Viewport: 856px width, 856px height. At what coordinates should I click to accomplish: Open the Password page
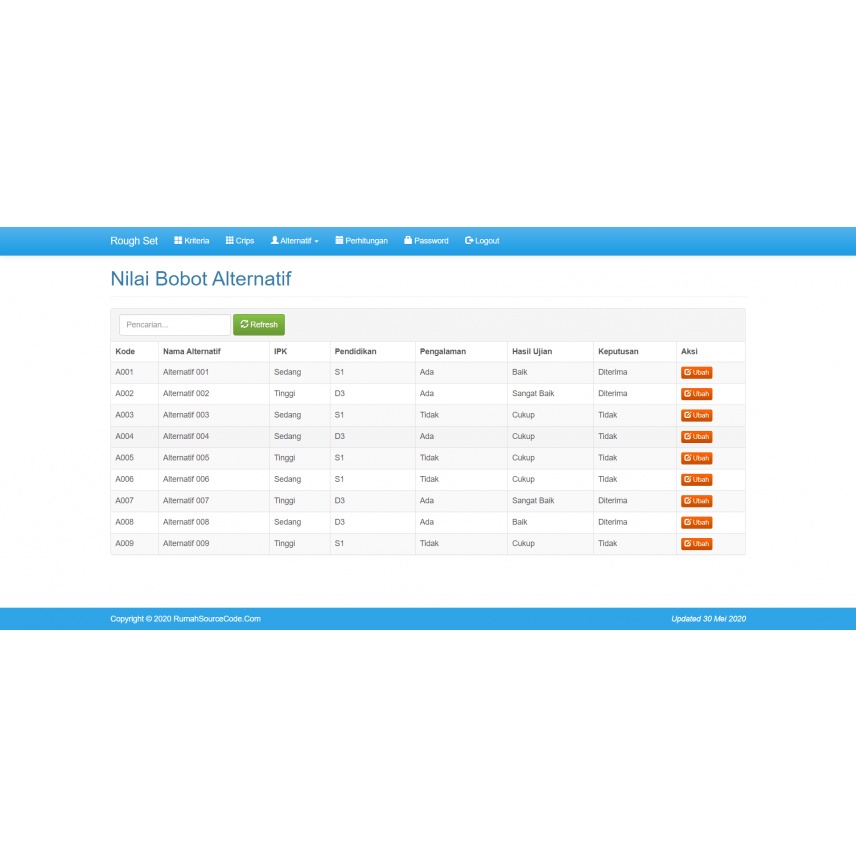(426, 241)
